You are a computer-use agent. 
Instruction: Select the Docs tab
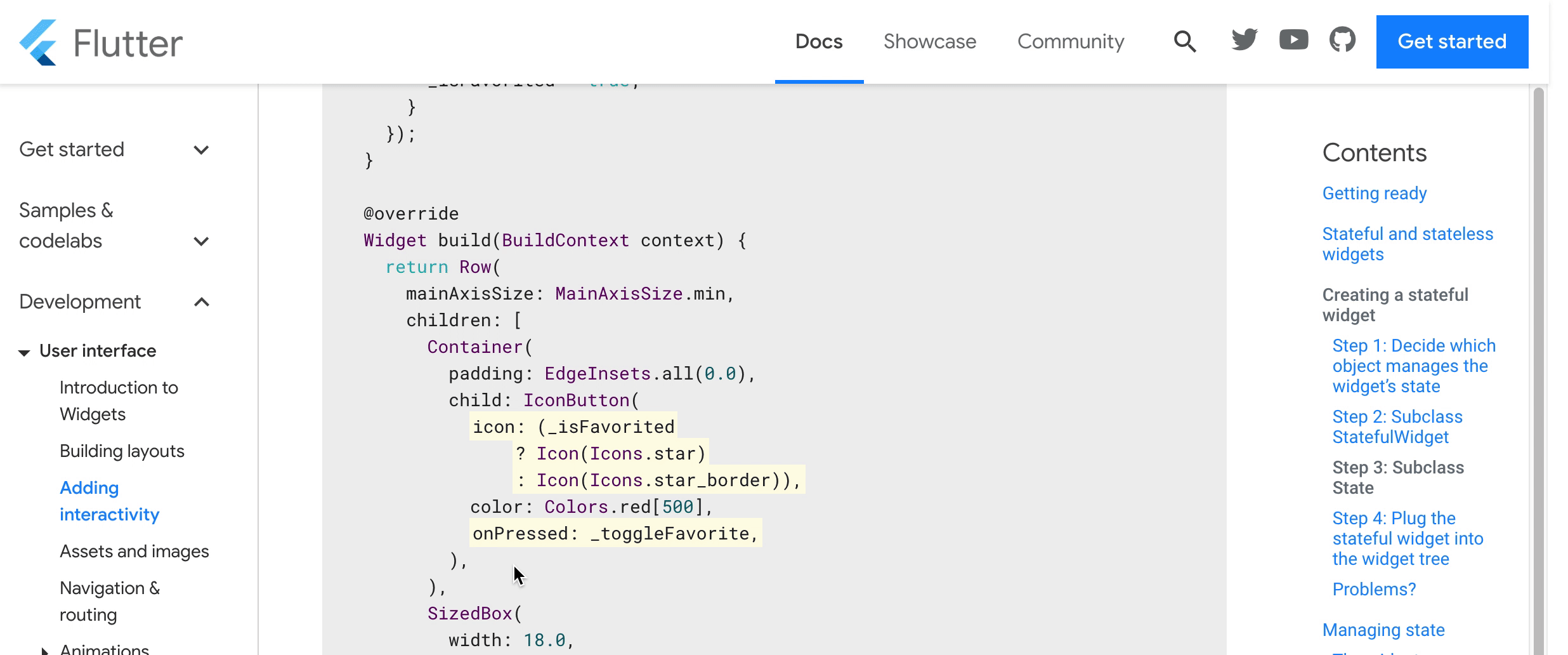click(819, 42)
